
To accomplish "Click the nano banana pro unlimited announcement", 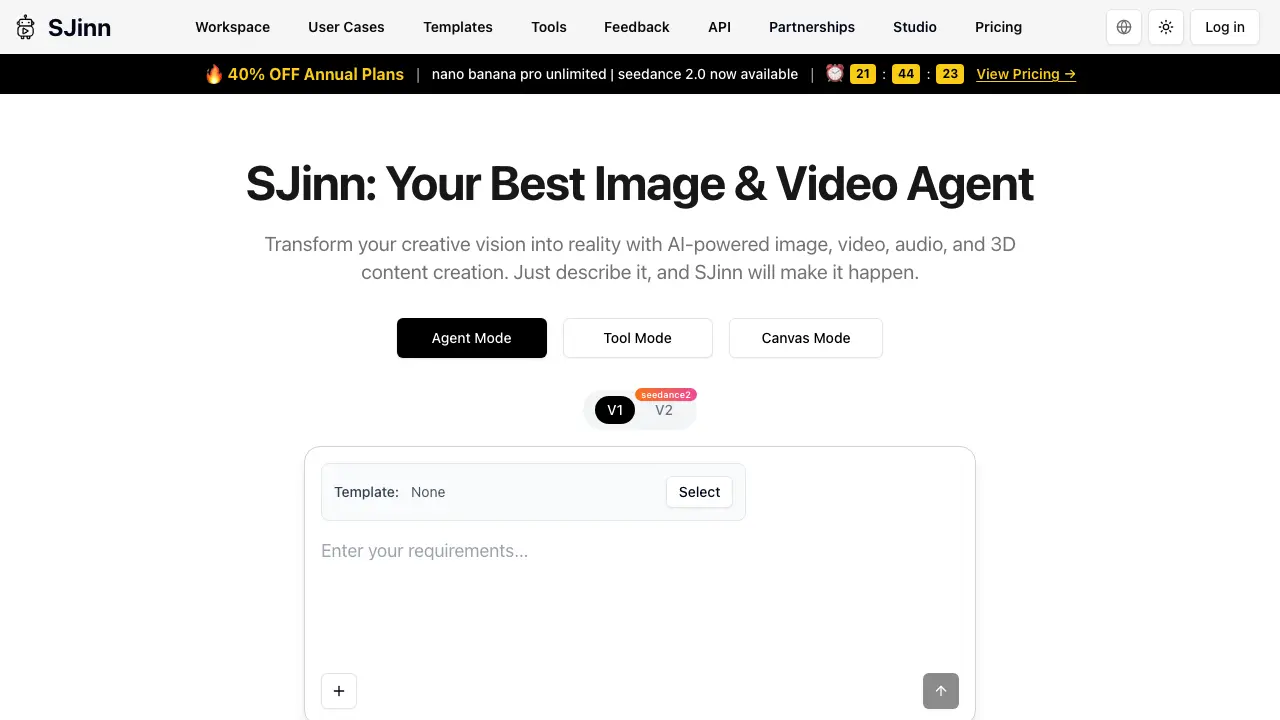I will pyautogui.click(x=615, y=74).
